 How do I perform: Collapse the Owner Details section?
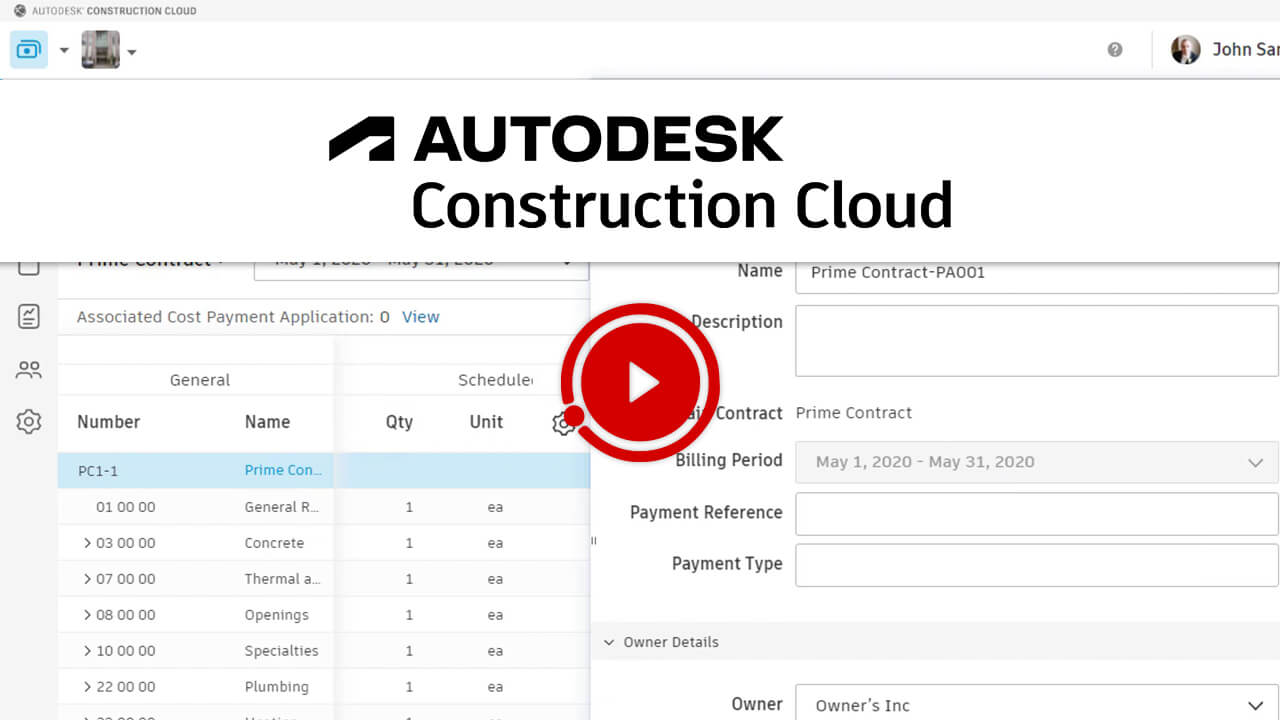click(x=609, y=642)
